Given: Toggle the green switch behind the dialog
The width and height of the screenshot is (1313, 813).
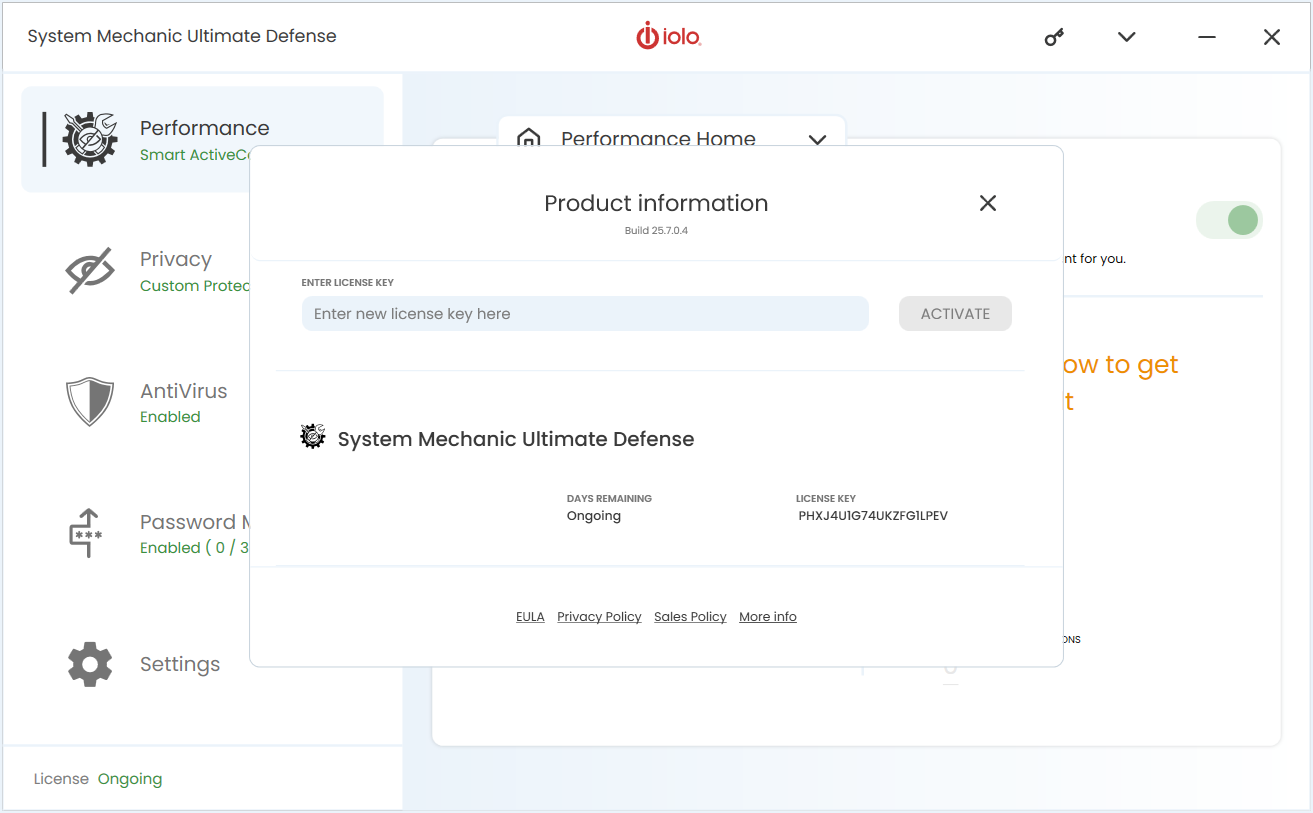Looking at the screenshot, I should coord(1230,220).
